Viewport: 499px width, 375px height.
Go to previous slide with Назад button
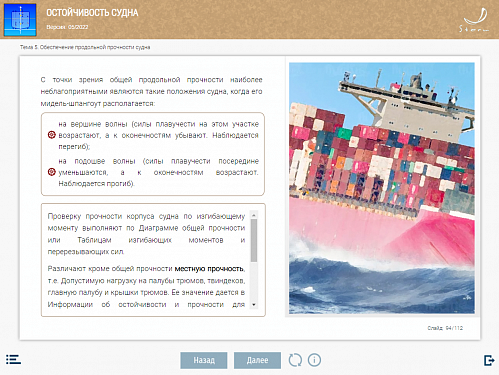tap(204, 360)
